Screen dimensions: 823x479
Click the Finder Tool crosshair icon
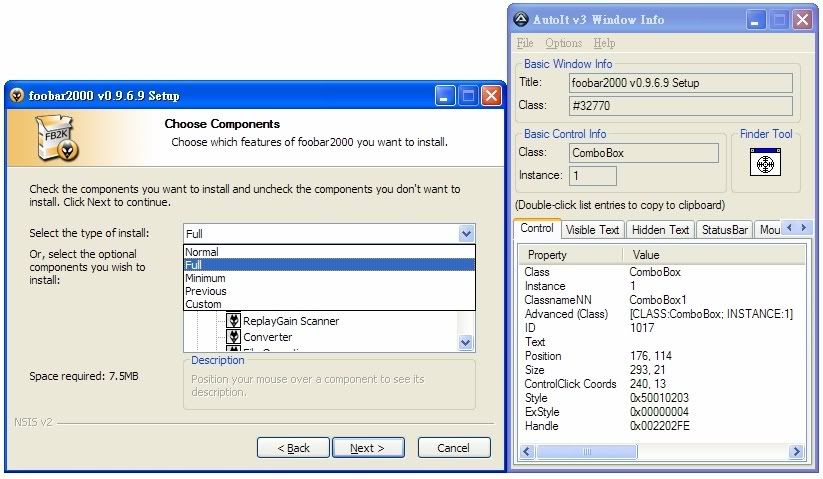click(x=763, y=162)
